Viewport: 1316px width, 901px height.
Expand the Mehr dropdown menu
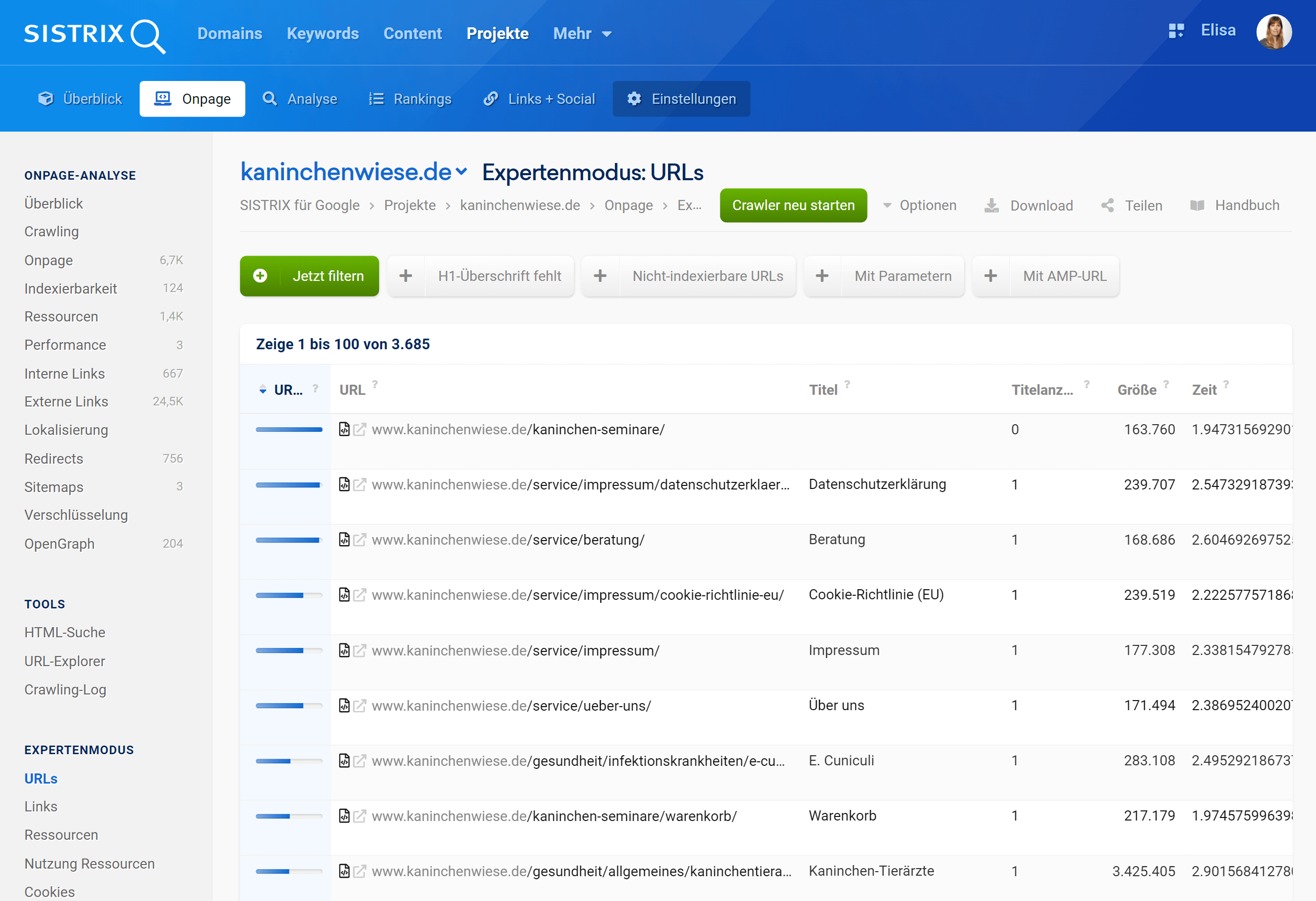(582, 34)
